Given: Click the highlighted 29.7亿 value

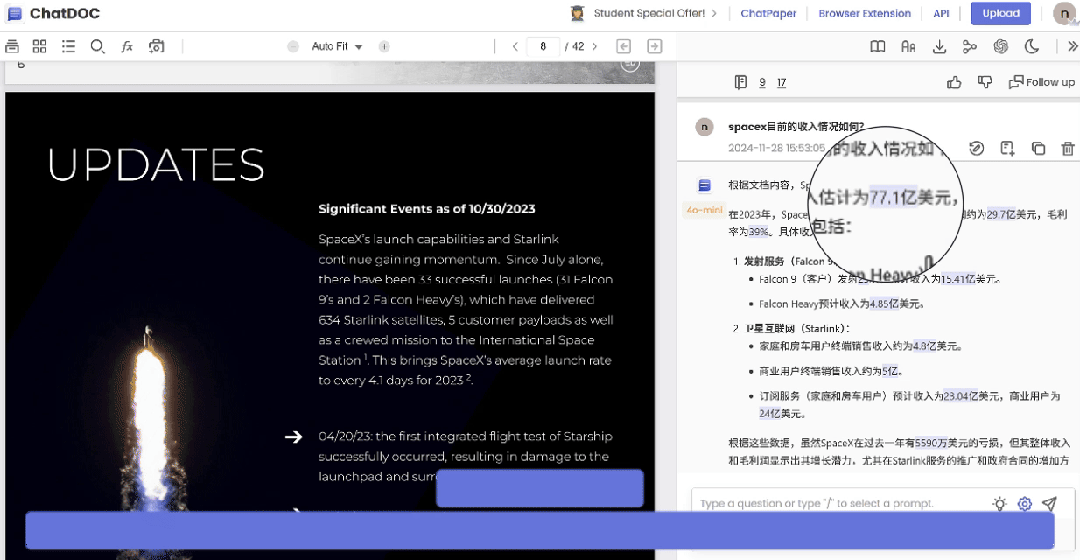Looking at the screenshot, I should (x=1001, y=215).
